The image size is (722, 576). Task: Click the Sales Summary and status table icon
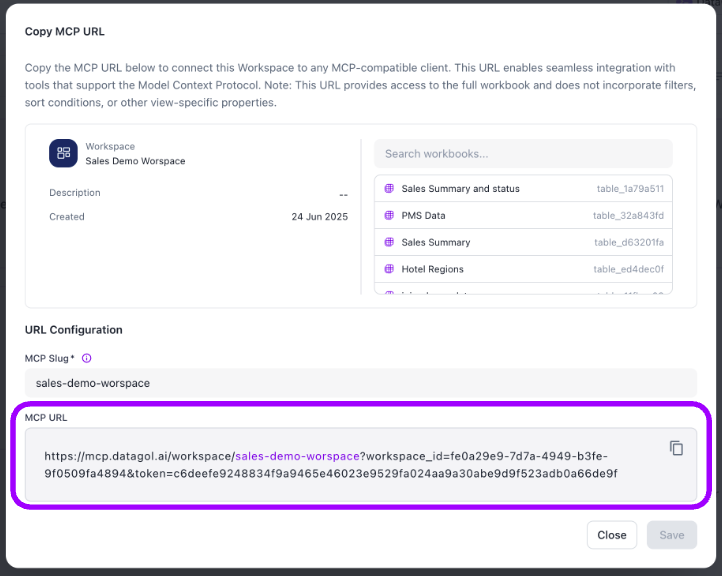click(389, 188)
